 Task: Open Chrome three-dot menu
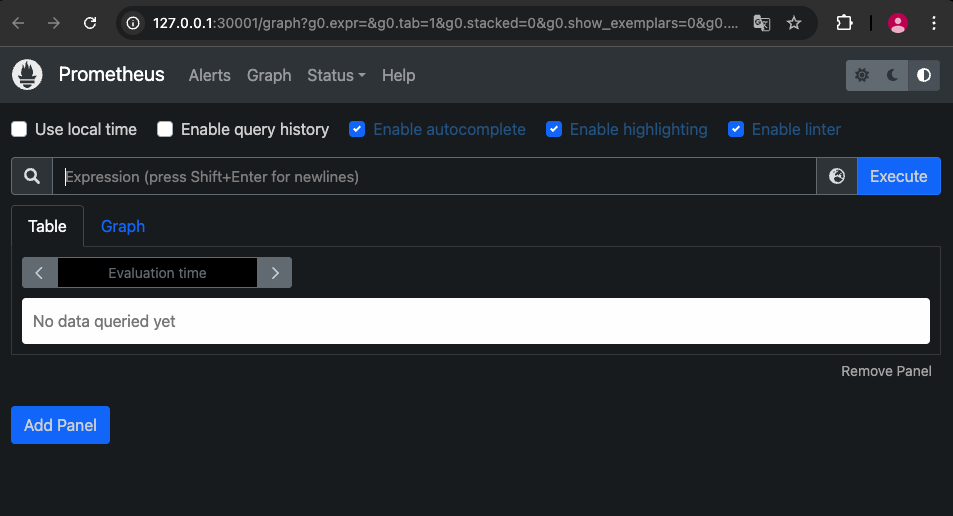click(x=934, y=23)
